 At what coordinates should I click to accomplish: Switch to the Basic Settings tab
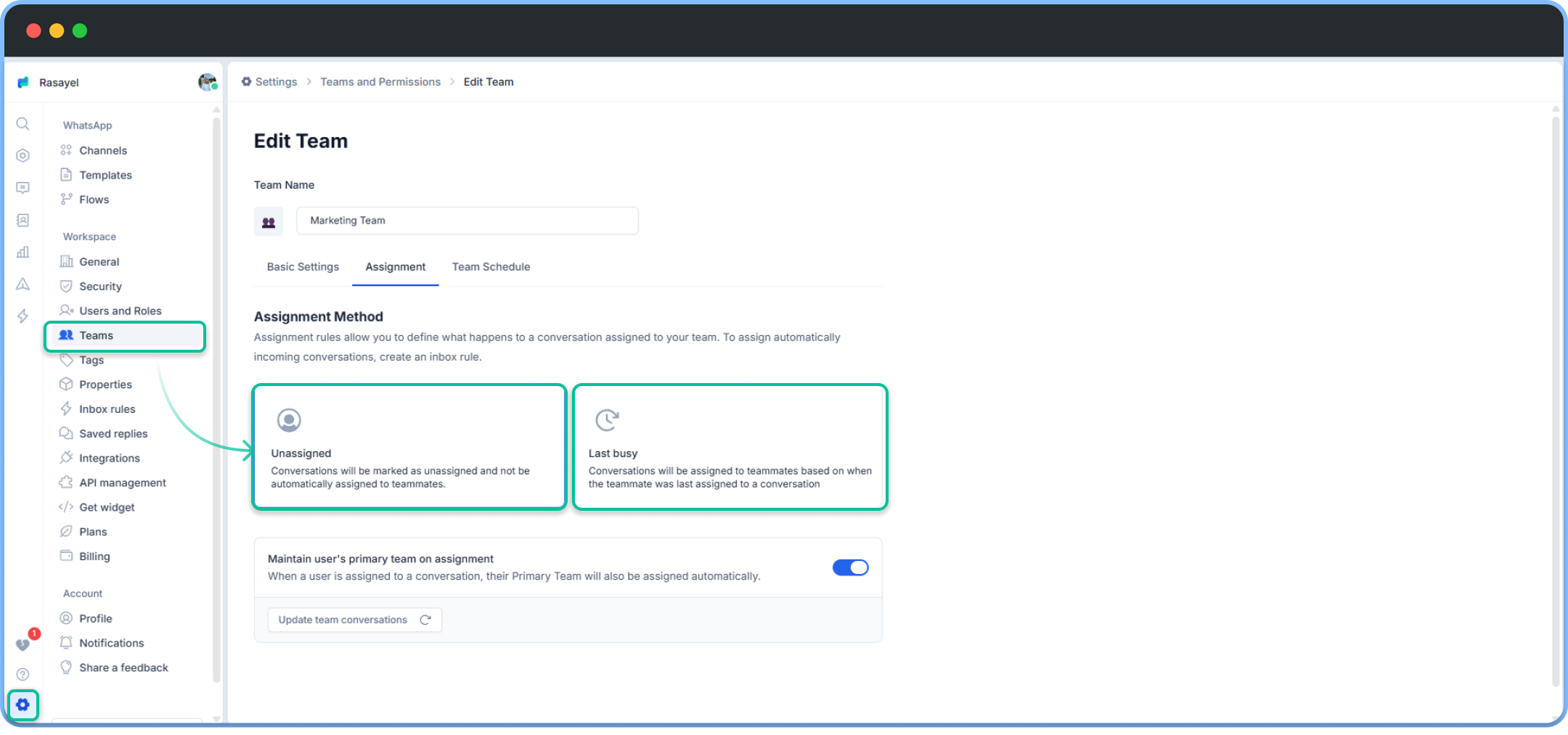pyautogui.click(x=303, y=267)
